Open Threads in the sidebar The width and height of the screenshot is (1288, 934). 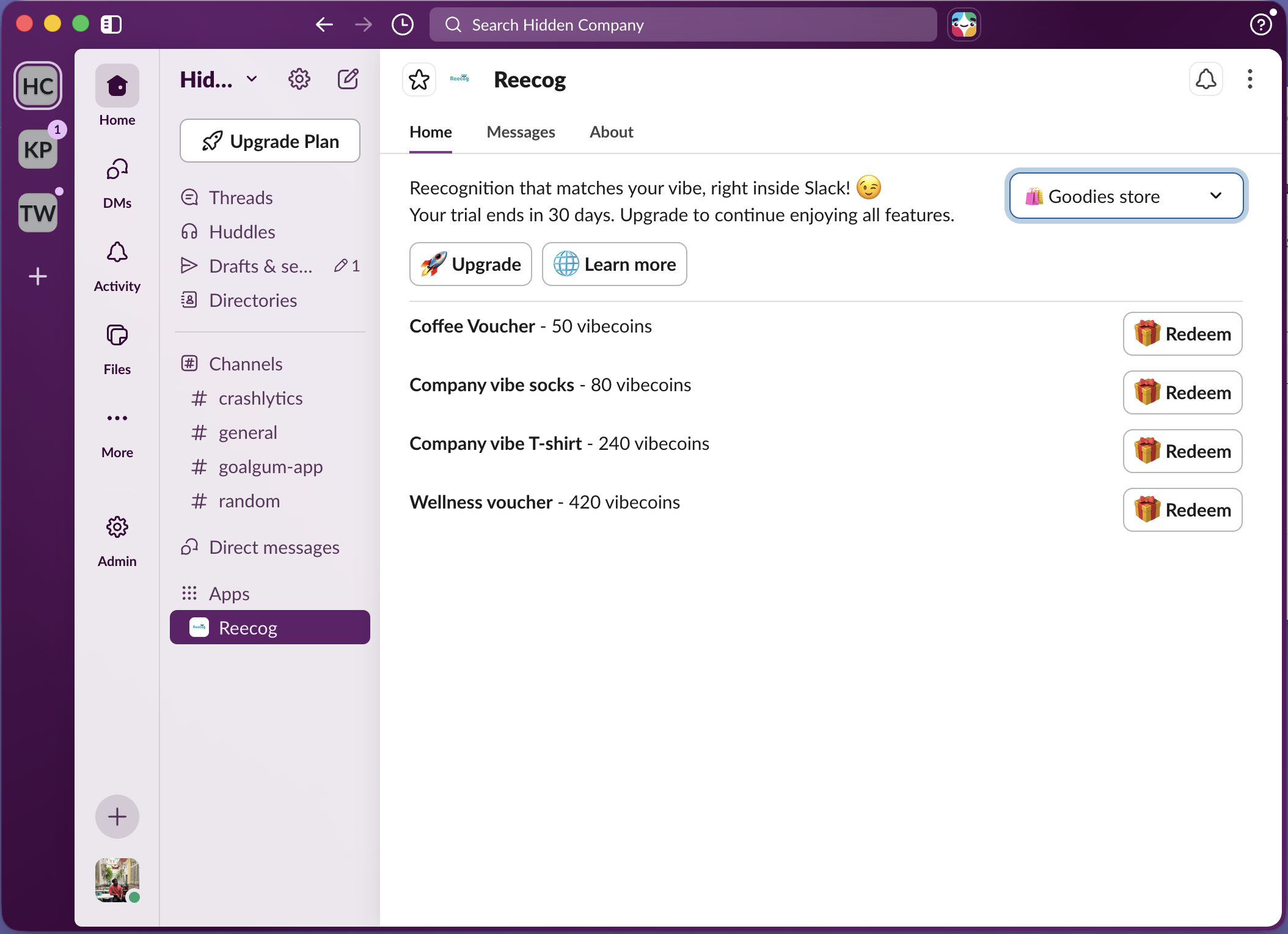coord(270,197)
